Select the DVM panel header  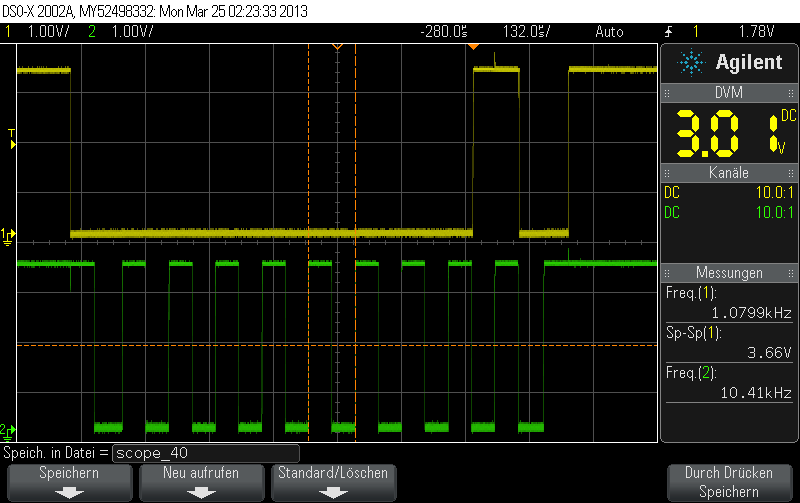(729, 93)
